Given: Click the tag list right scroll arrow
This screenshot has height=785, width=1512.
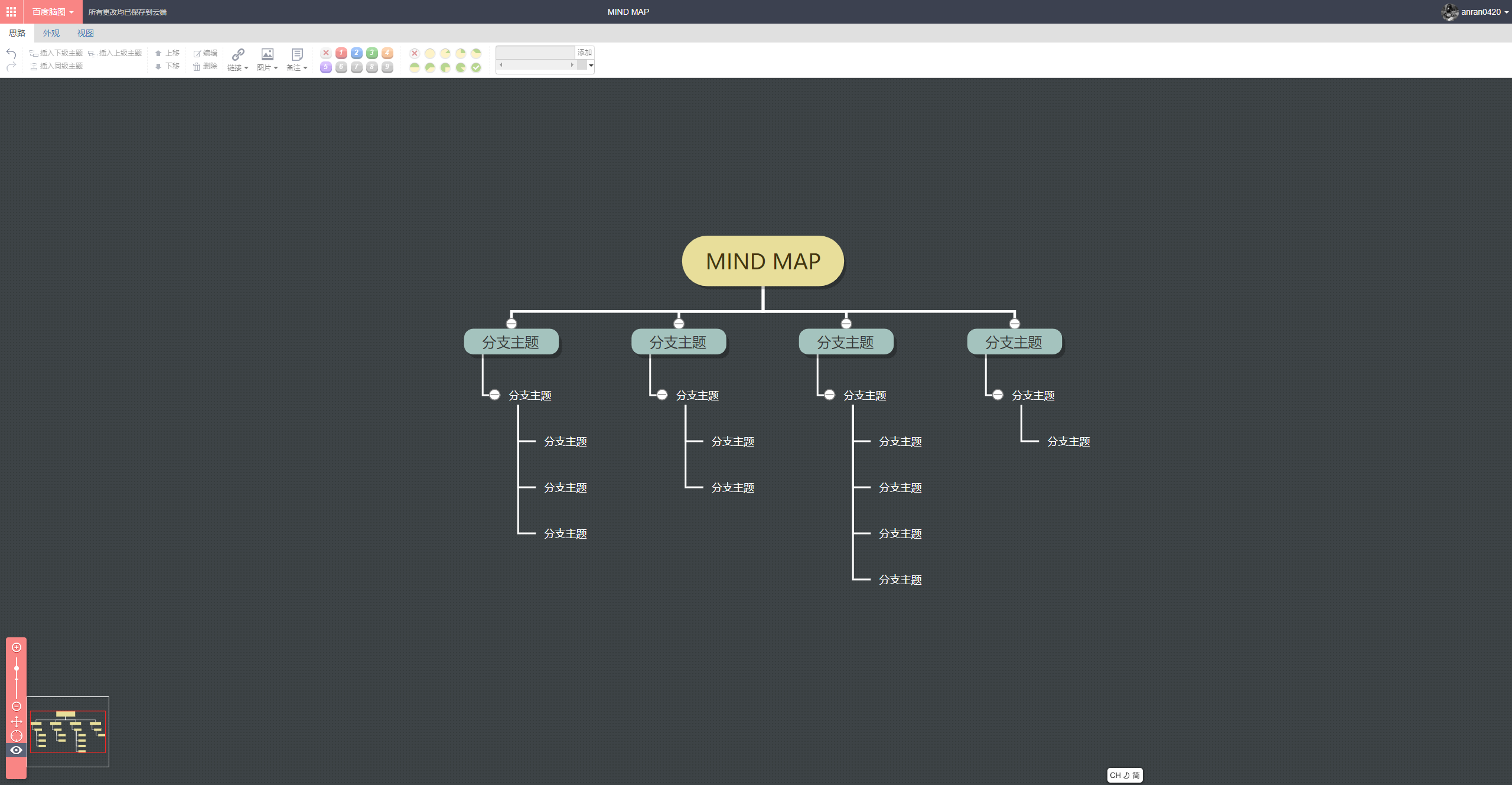Looking at the screenshot, I should coord(572,65).
